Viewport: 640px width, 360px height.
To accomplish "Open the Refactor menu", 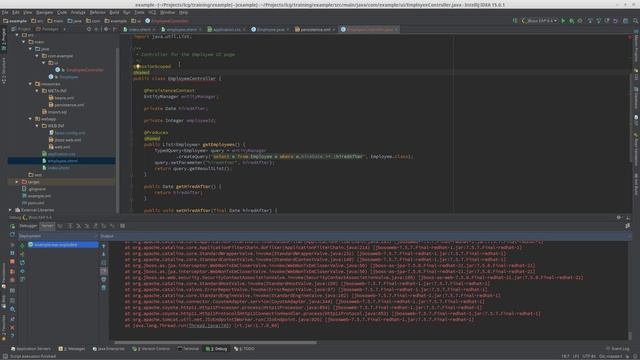I will 97,12.
